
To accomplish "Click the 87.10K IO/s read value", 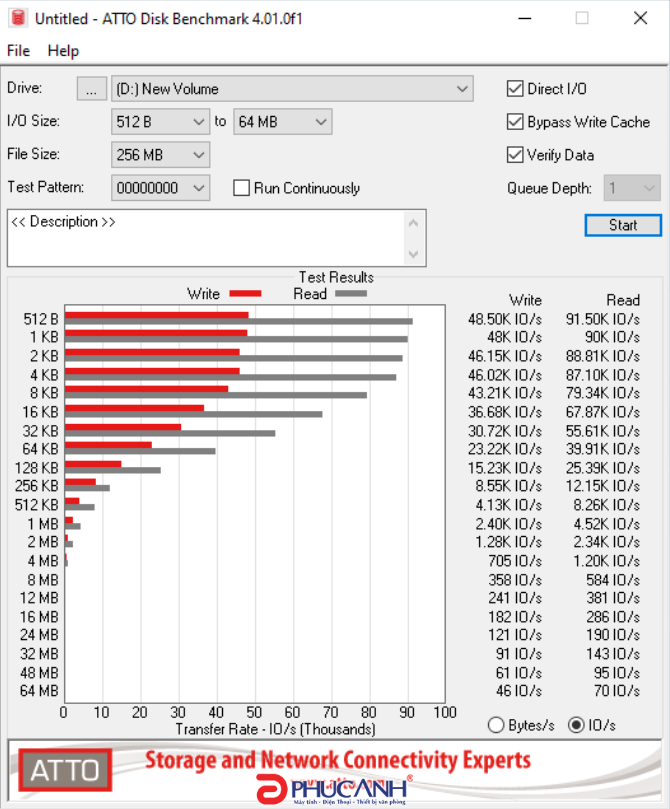I will coord(602,375).
